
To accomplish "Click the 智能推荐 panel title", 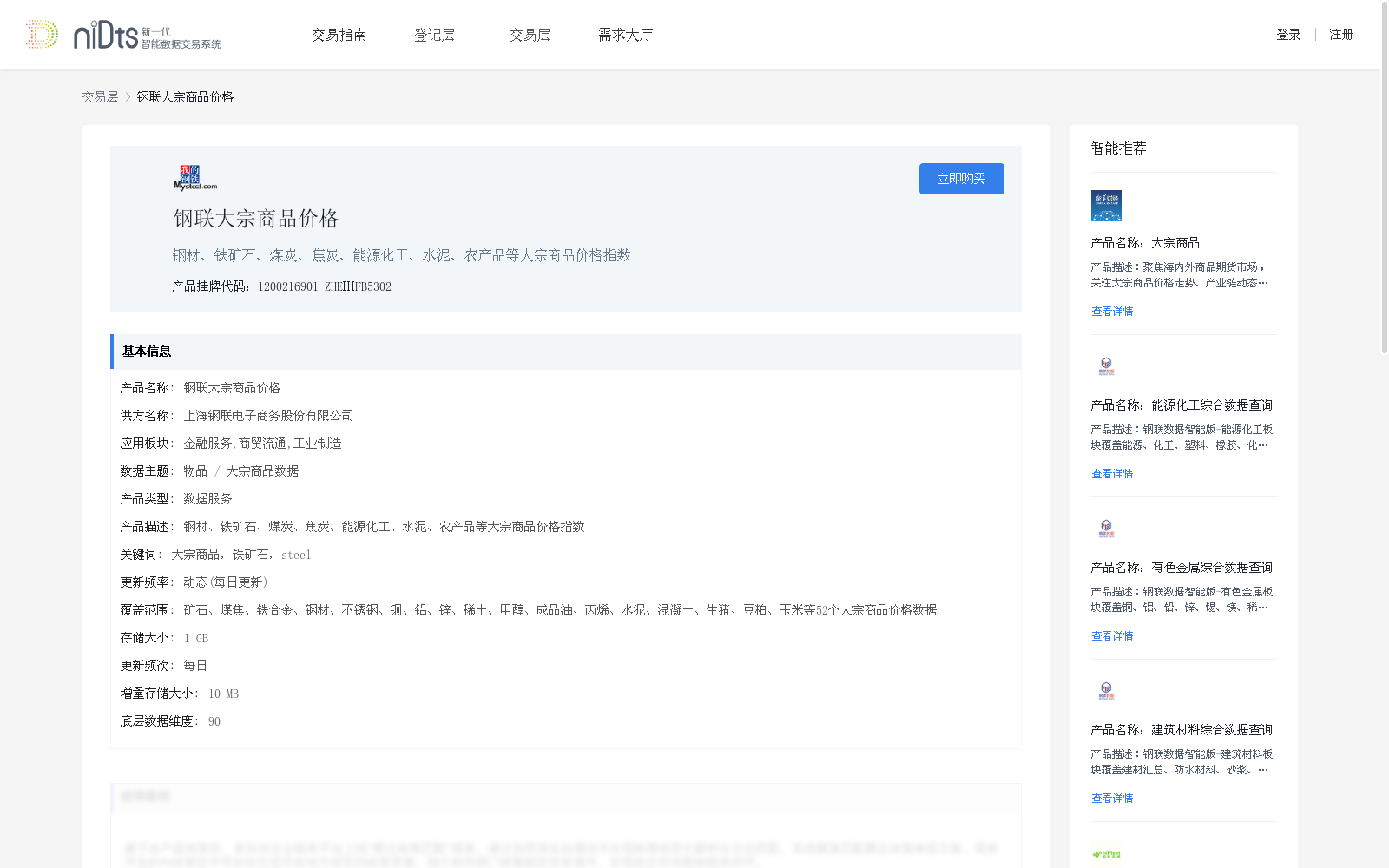I will coord(1119,149).
